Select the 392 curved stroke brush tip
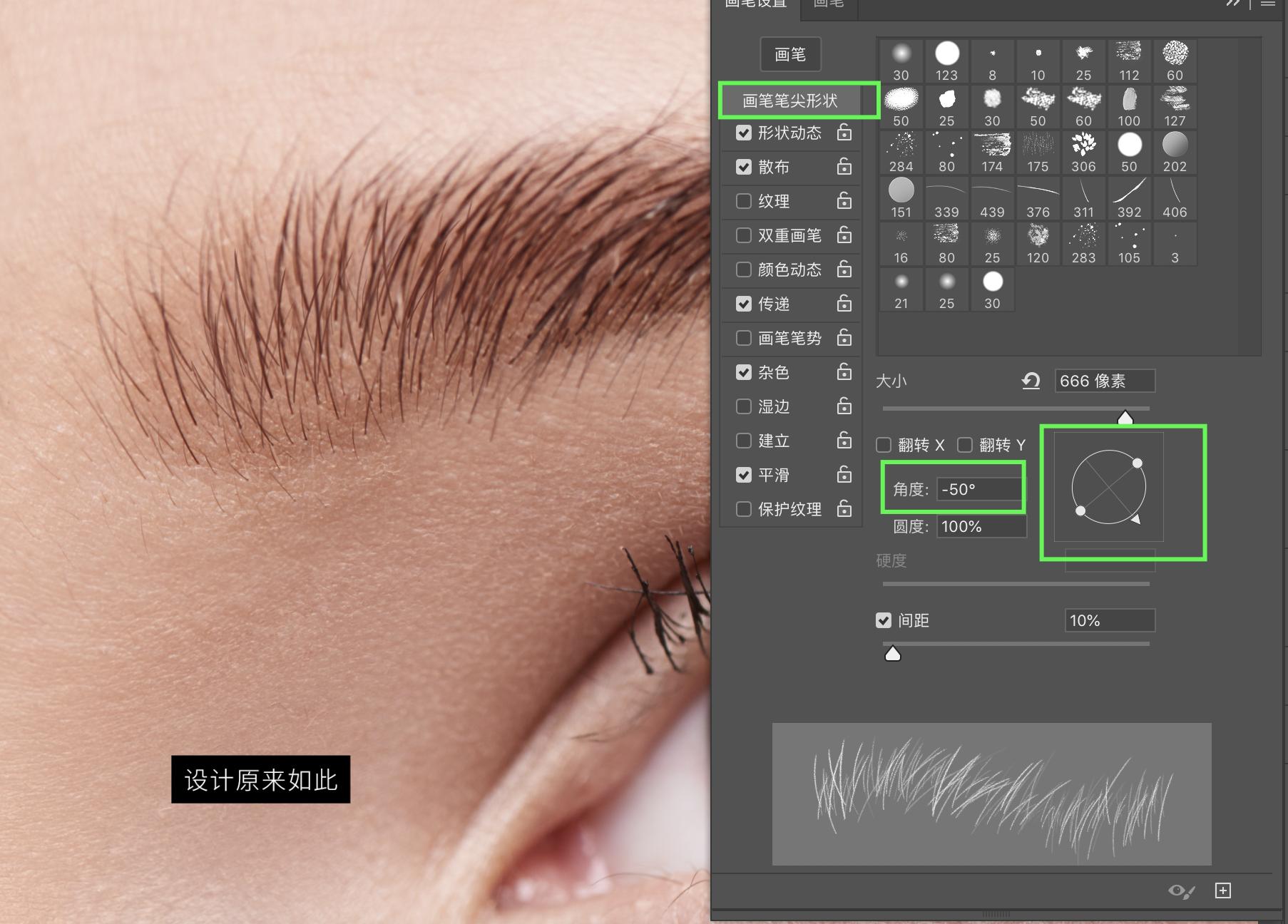 [x=1129, y=197]
